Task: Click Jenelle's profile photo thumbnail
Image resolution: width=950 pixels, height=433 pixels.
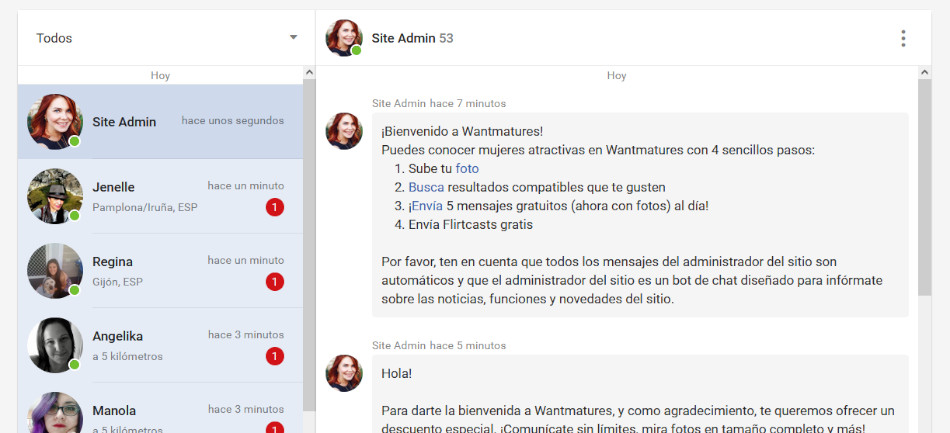Action: coord(55,196)
